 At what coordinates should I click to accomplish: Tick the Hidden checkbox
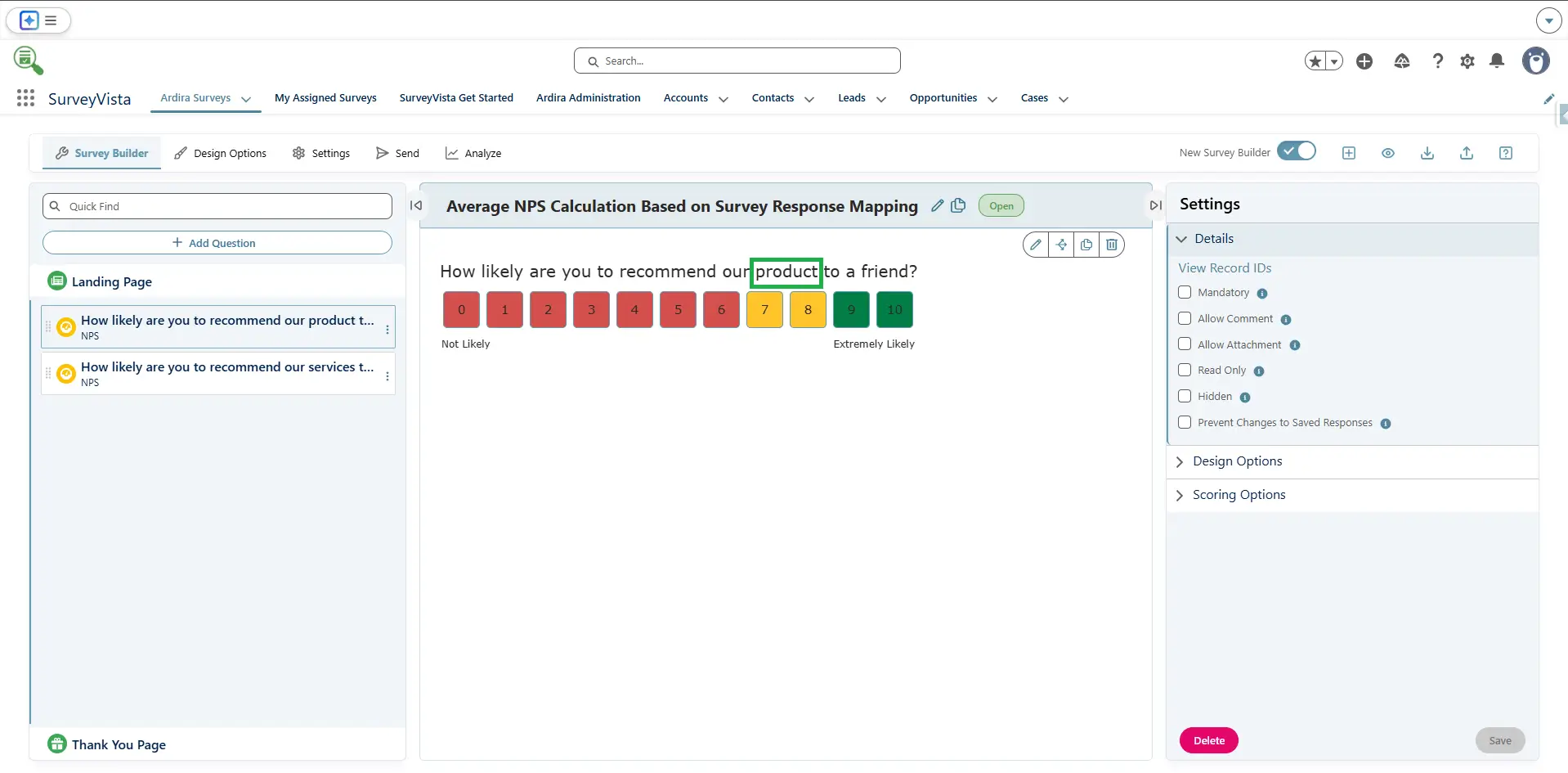1185,397
